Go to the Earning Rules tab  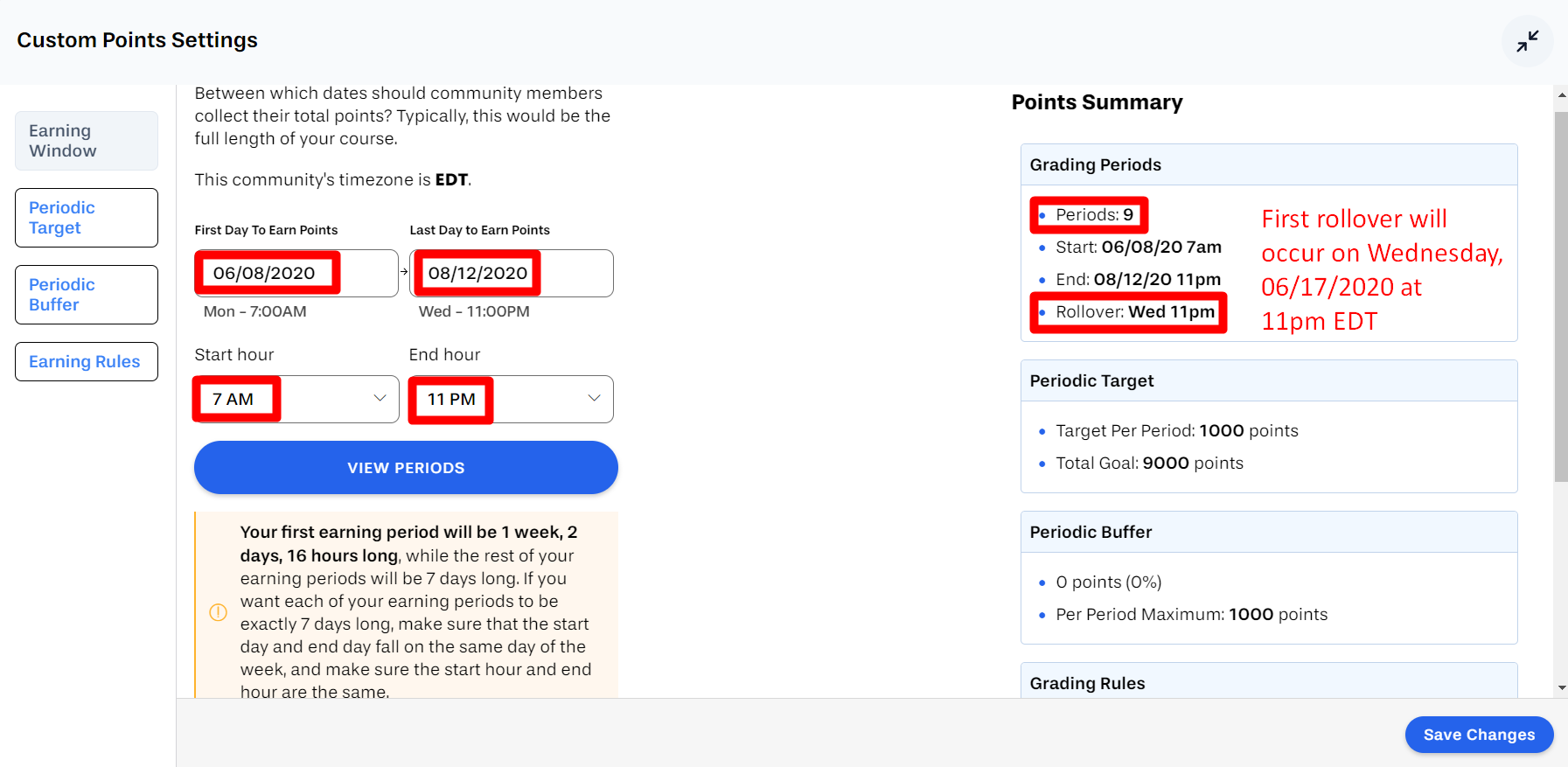coord(87,361)
